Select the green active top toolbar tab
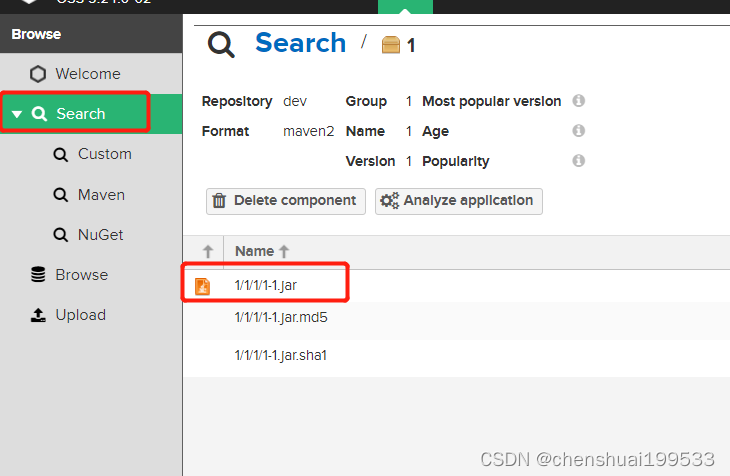The height and width of the screenshot is (476, 730). tap(405, 7)
